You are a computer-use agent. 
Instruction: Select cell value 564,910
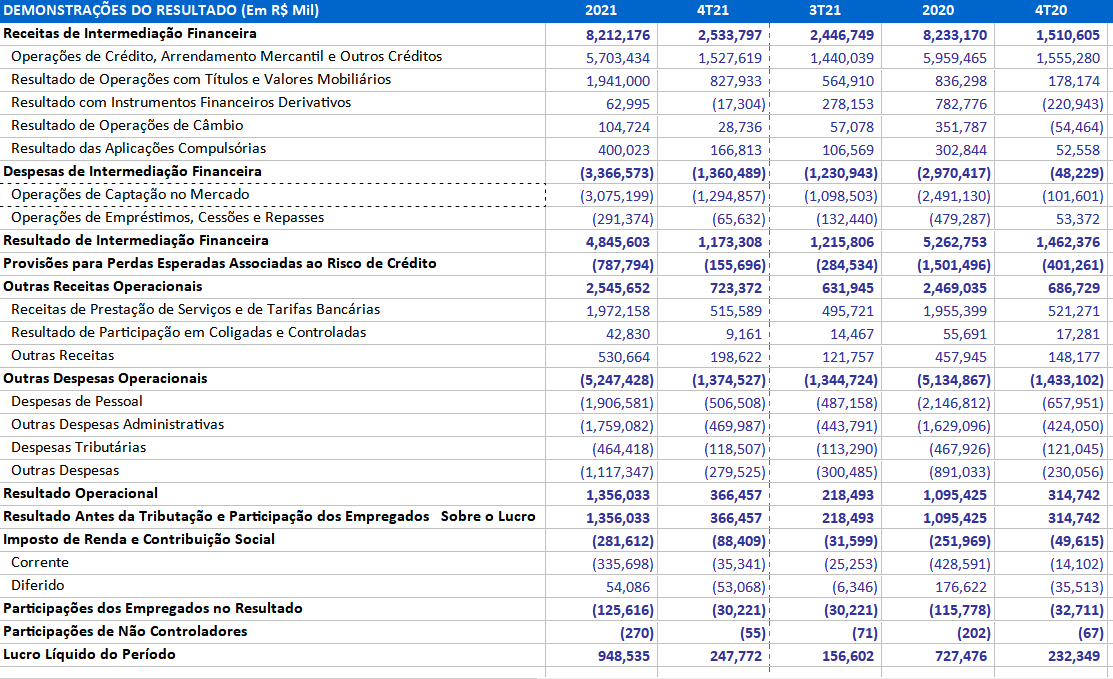tap(848, 82)
